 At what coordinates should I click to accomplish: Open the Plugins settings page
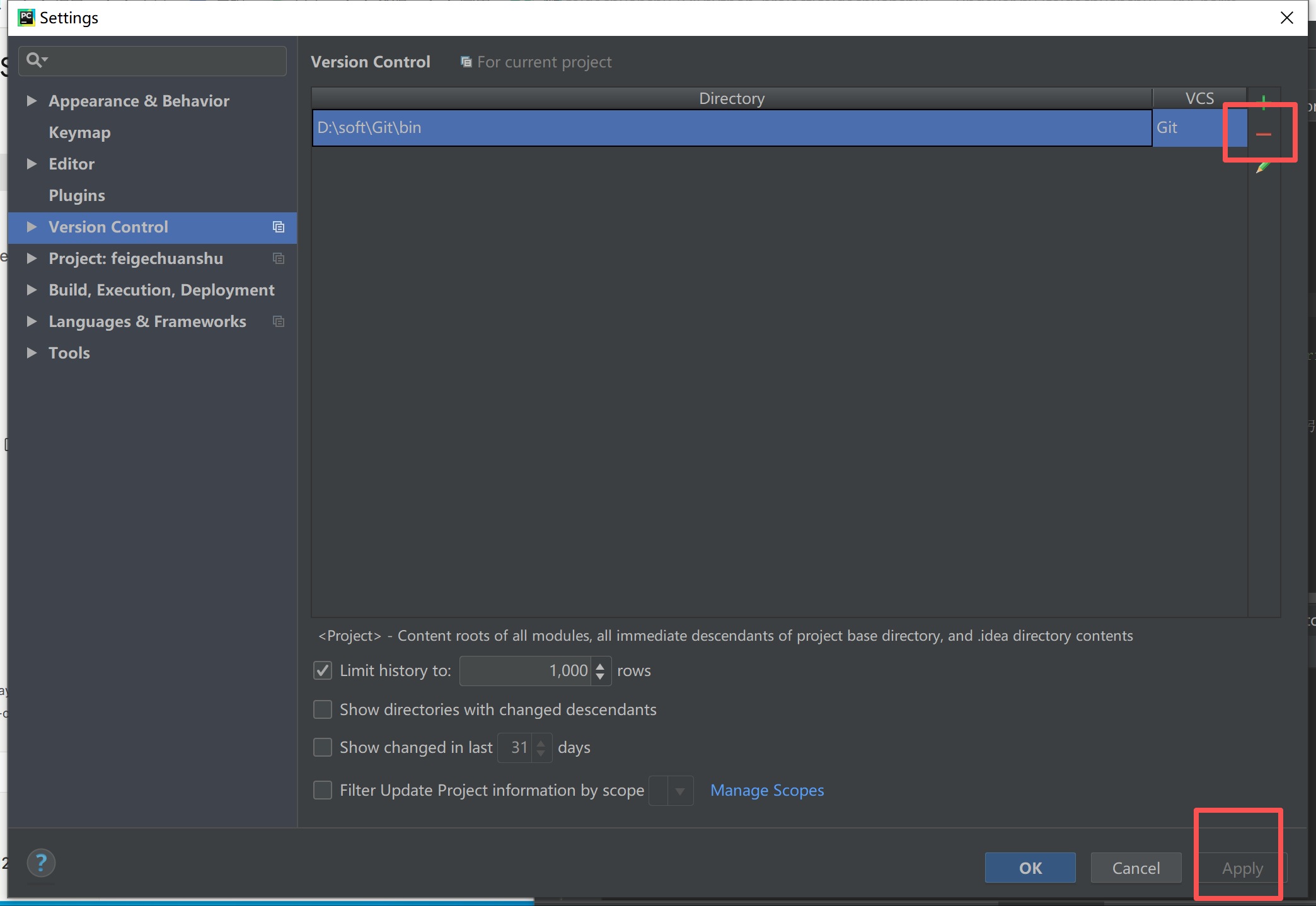click(77, 195)
